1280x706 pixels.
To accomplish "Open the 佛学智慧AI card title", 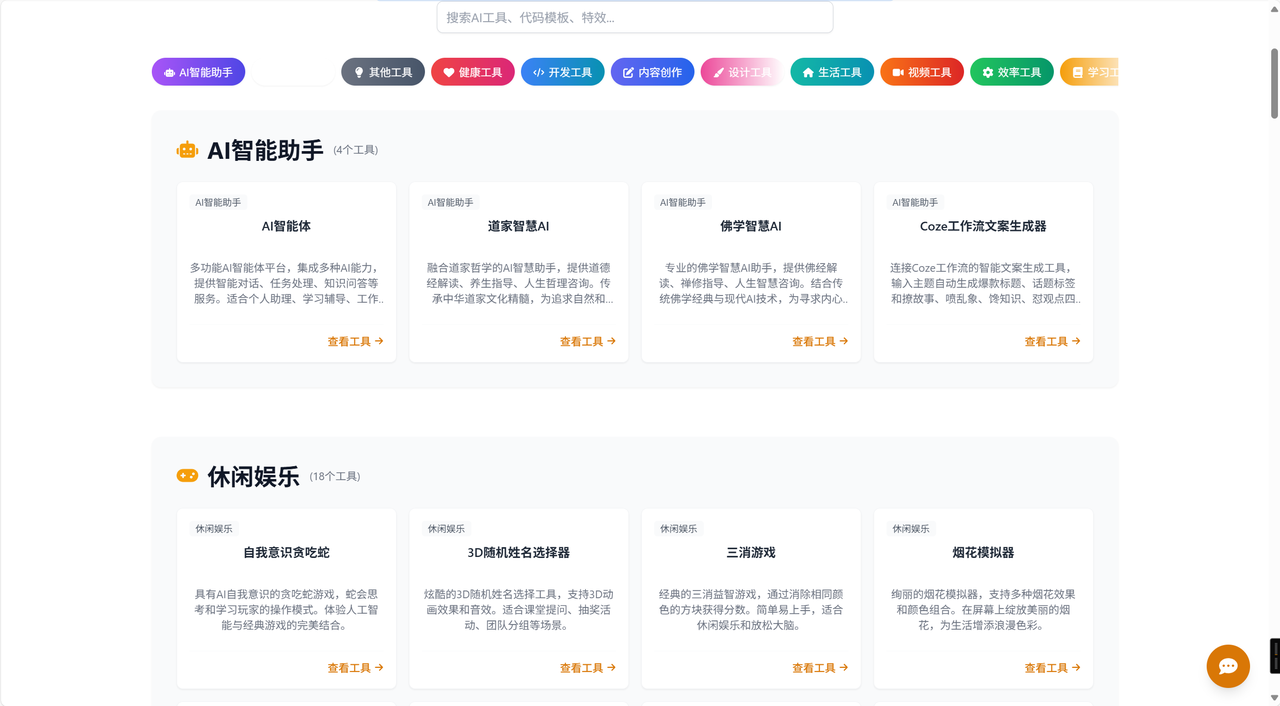I will [x=751, y=226].
